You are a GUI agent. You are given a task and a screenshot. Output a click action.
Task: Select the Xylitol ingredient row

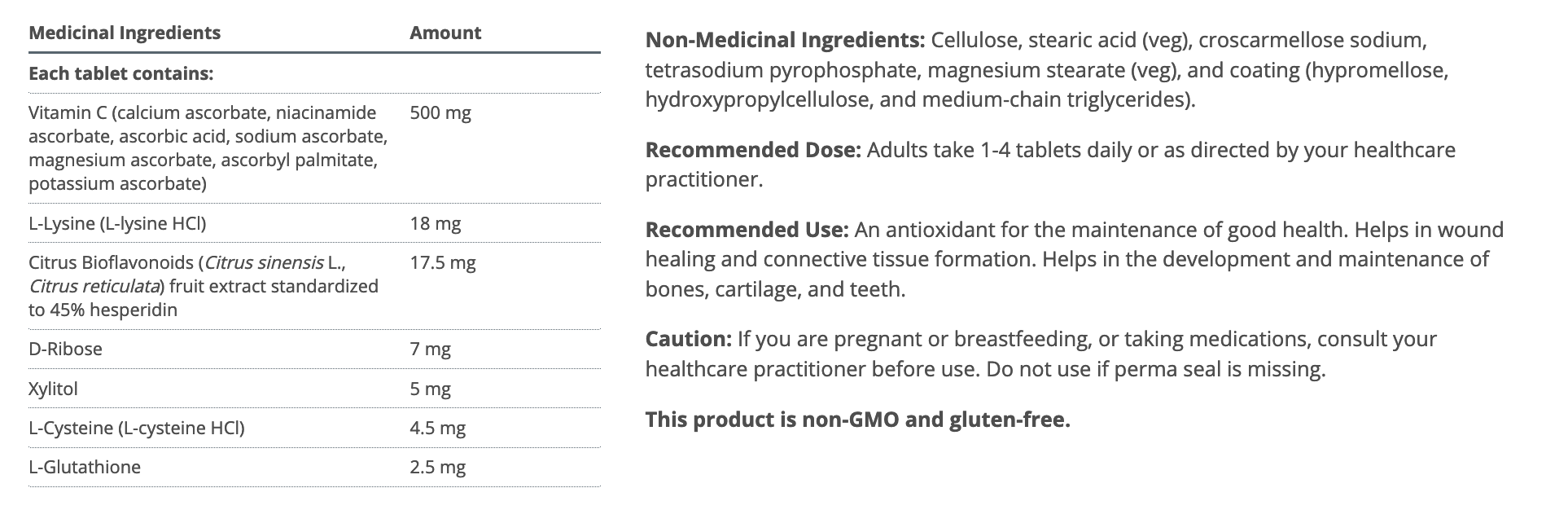coord(53,389)
